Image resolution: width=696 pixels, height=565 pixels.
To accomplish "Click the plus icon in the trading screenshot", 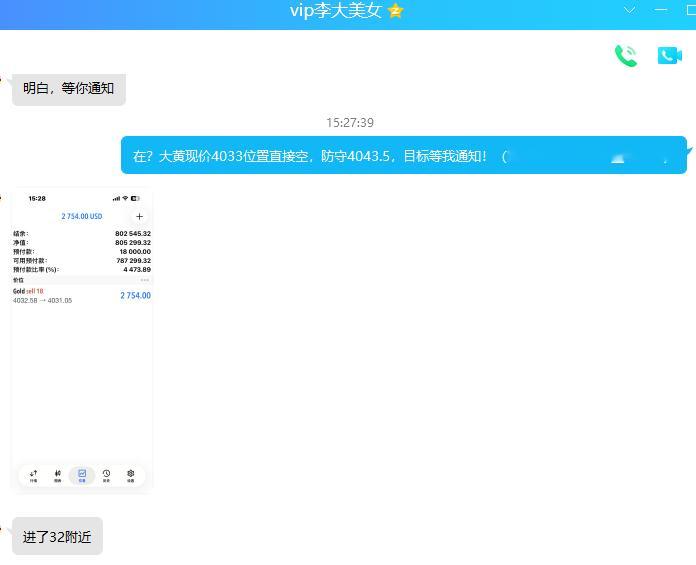I will (139, 216).
